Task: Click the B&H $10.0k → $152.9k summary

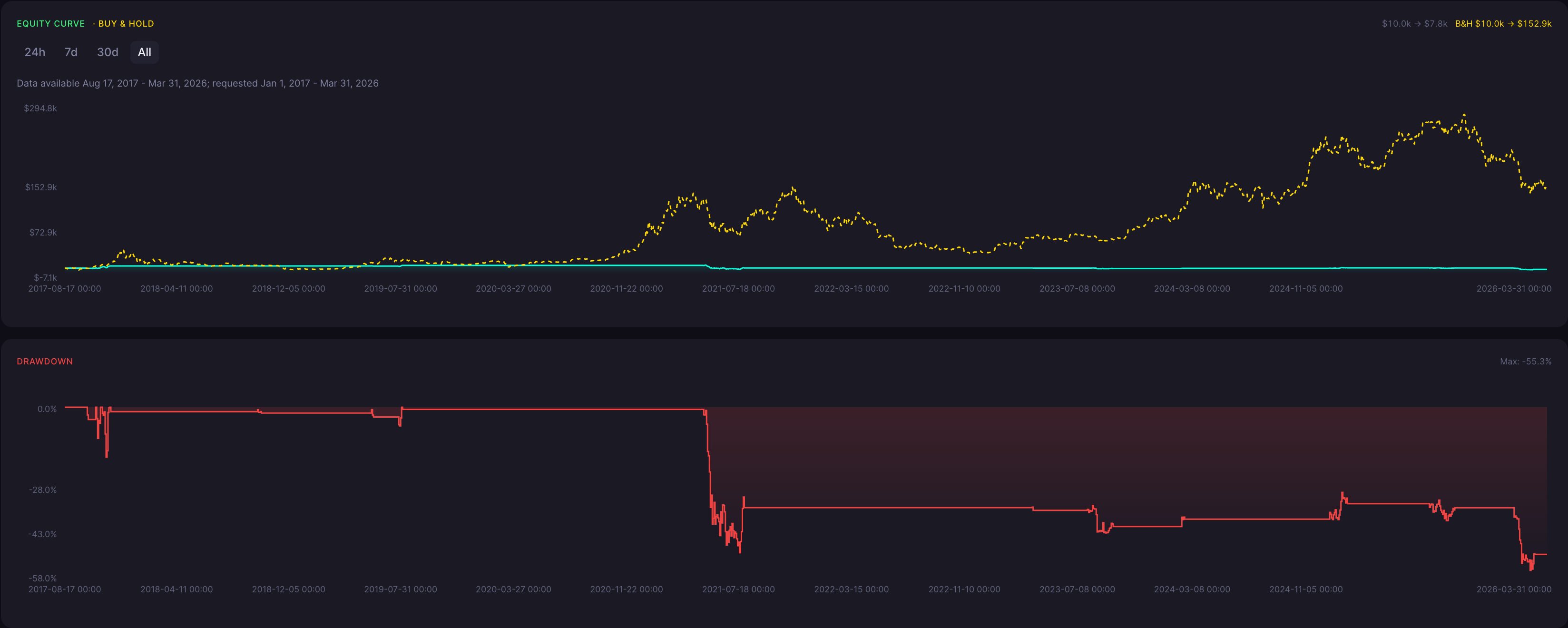Action: coord(1503,24)
